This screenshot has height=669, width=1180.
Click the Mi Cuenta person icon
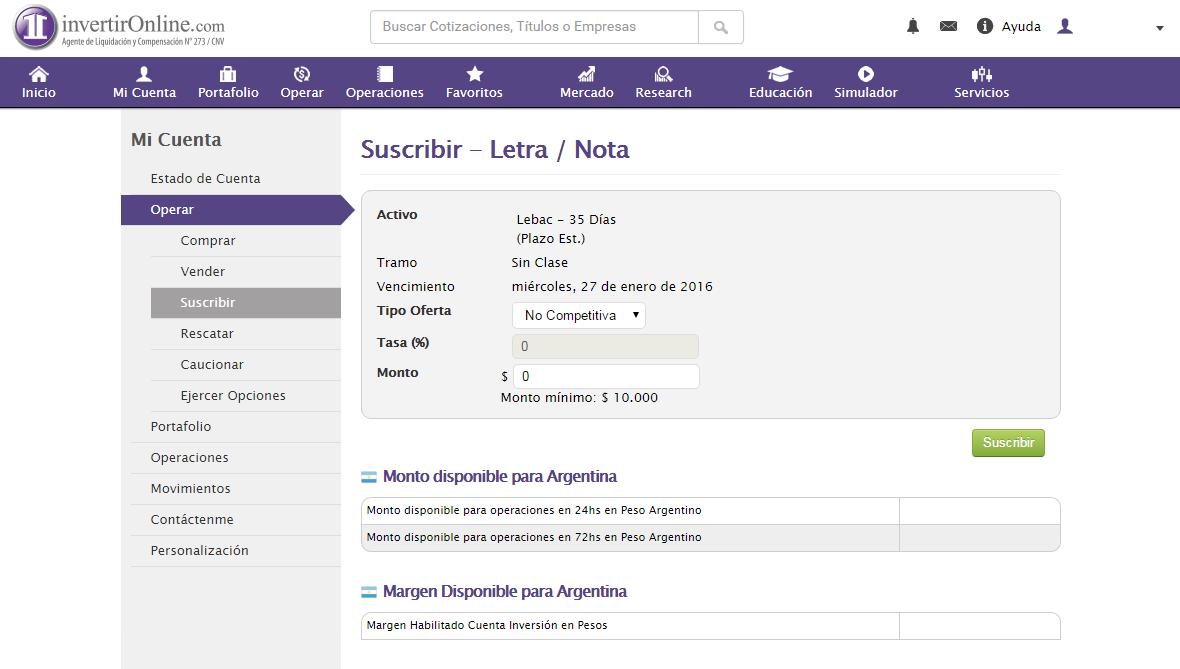(144, 74)
